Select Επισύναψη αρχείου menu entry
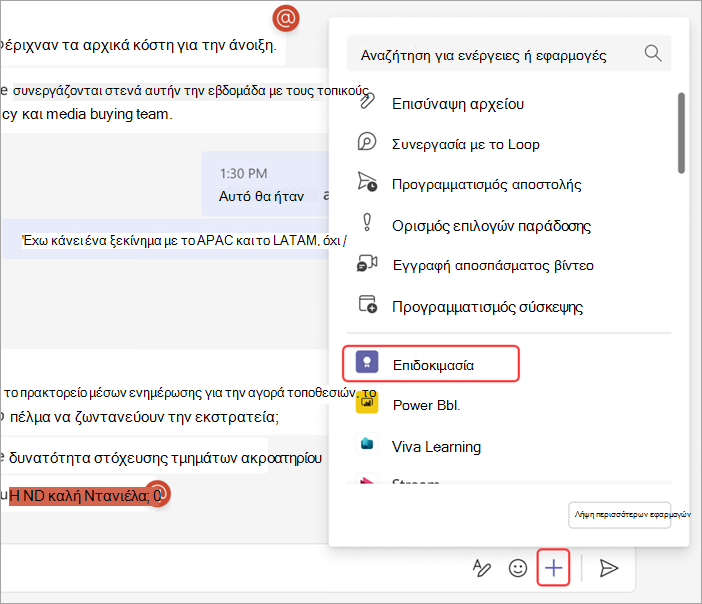702x604 pixels. point(458,104)
